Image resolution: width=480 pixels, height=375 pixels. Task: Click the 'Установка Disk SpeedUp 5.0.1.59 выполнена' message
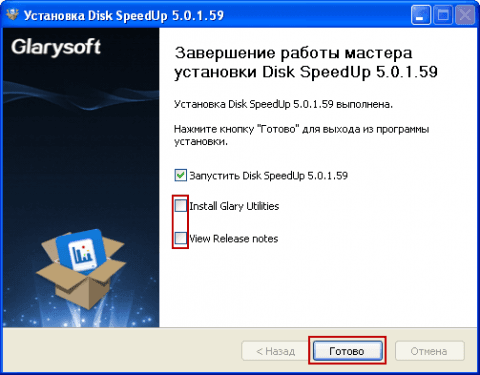(x=283, y=104)
